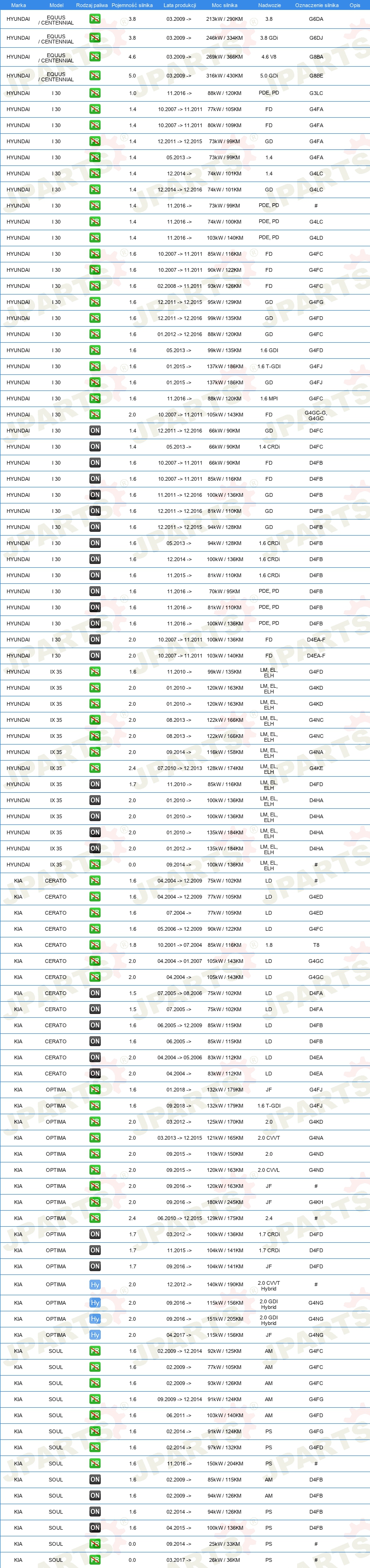Click the fuel icon in the IX 35 G4KE row
This screenshot has width=370, height=1568.
coord(95,768)
